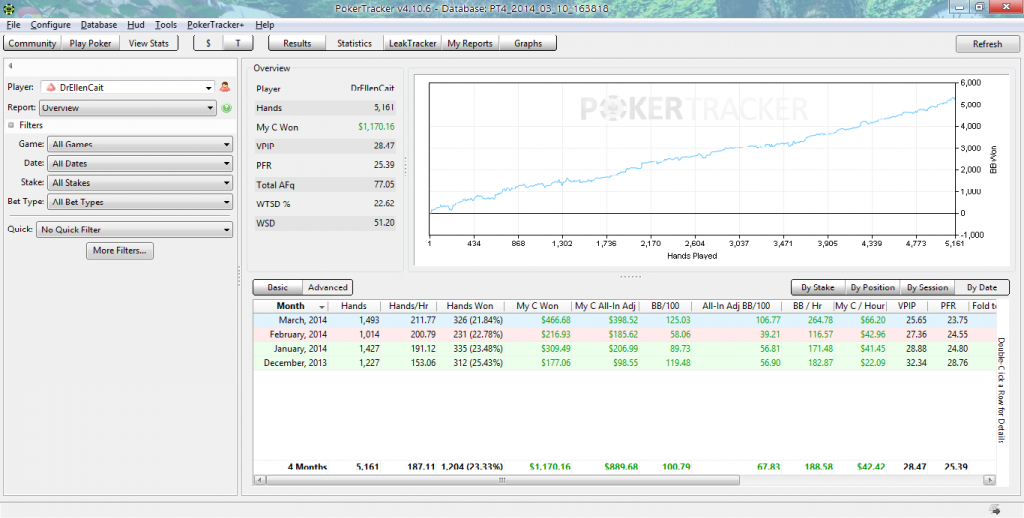Toggle the $ cash games button
Screen dimensions: 1024x518
point(208,44)
